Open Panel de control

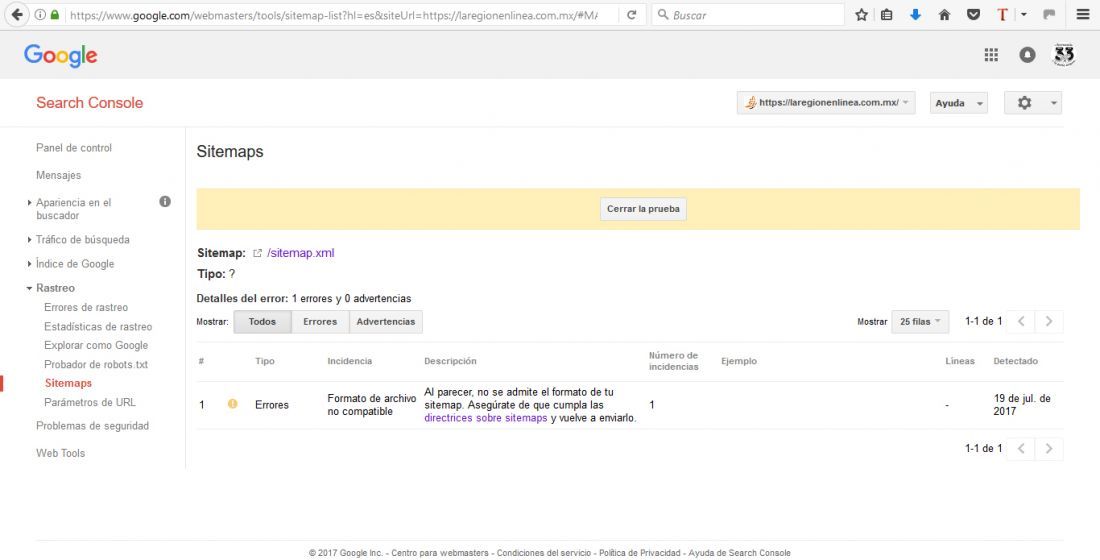point(74,148)
